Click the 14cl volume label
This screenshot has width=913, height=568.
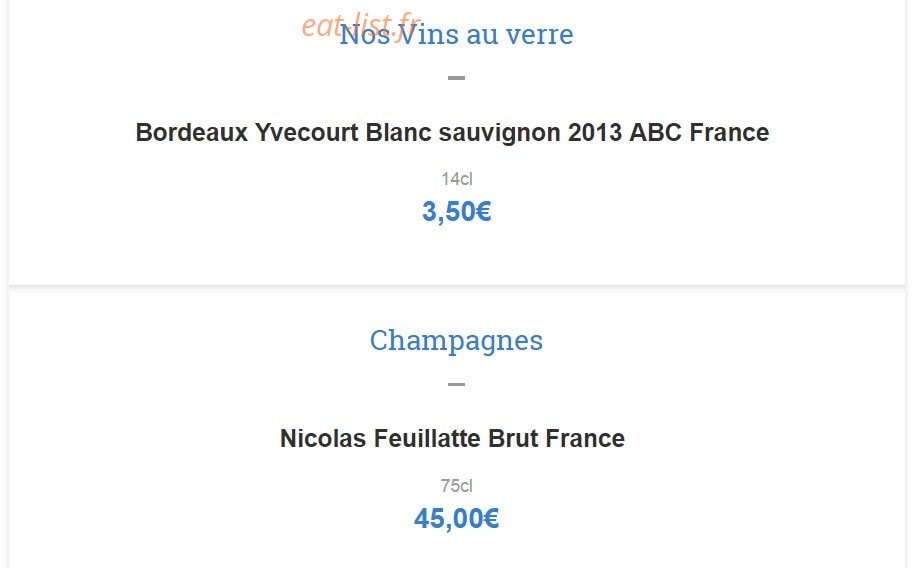click(456, 179)
